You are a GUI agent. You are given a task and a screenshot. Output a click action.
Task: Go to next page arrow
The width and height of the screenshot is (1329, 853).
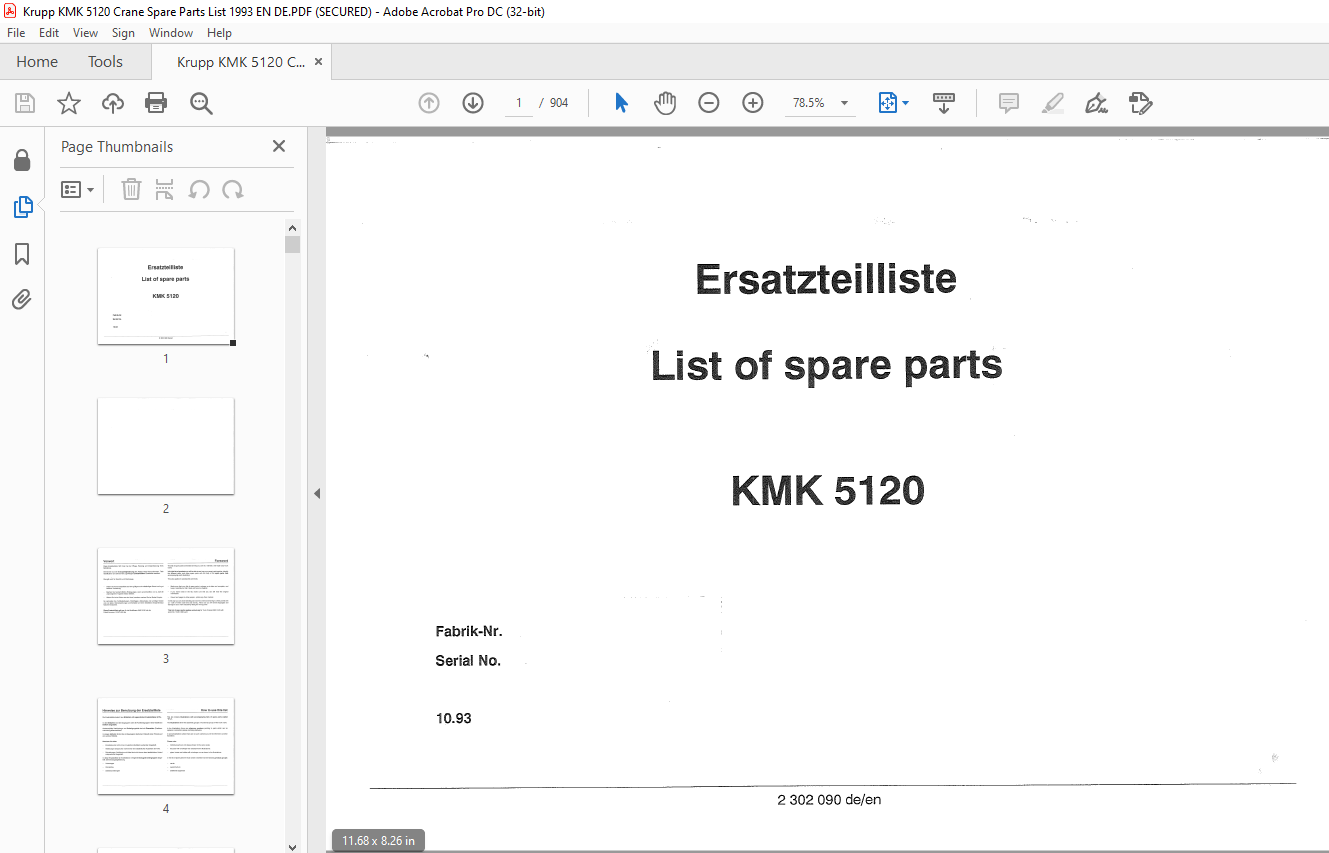click(473, 103)
